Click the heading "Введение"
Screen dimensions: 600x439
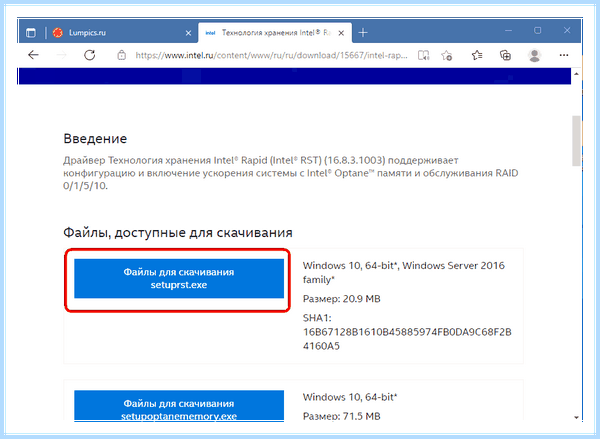95,139
